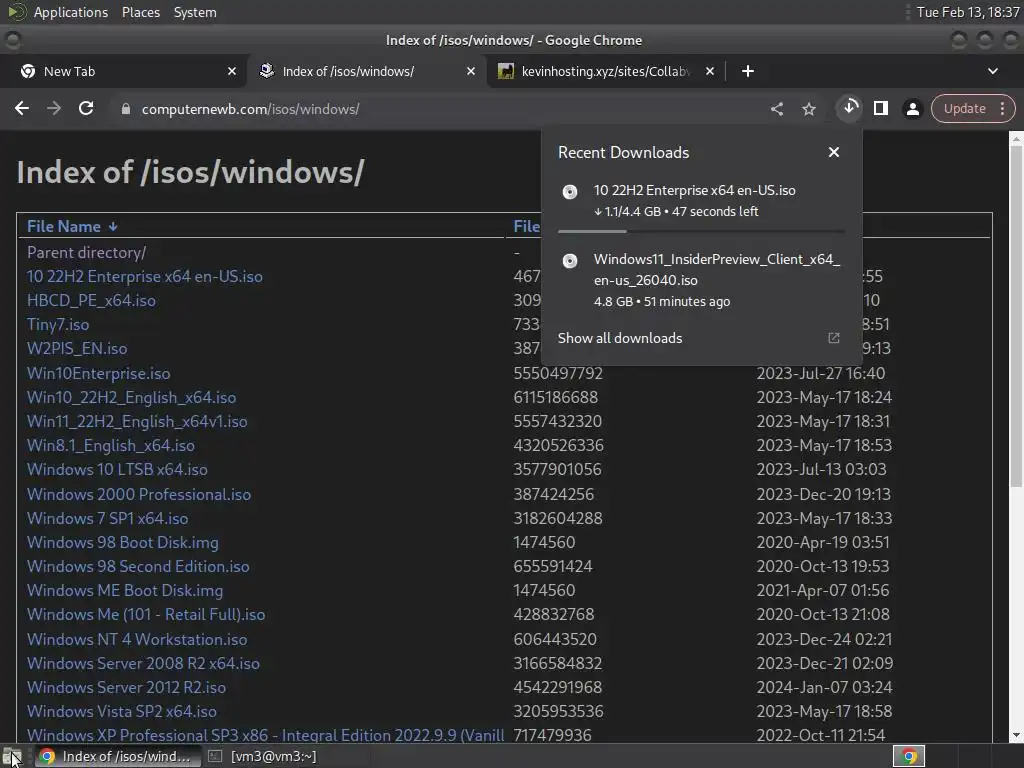Close the kevinhosting.xyz tab
This screenshot has width=1024, height=768.
tap(709, 71)
